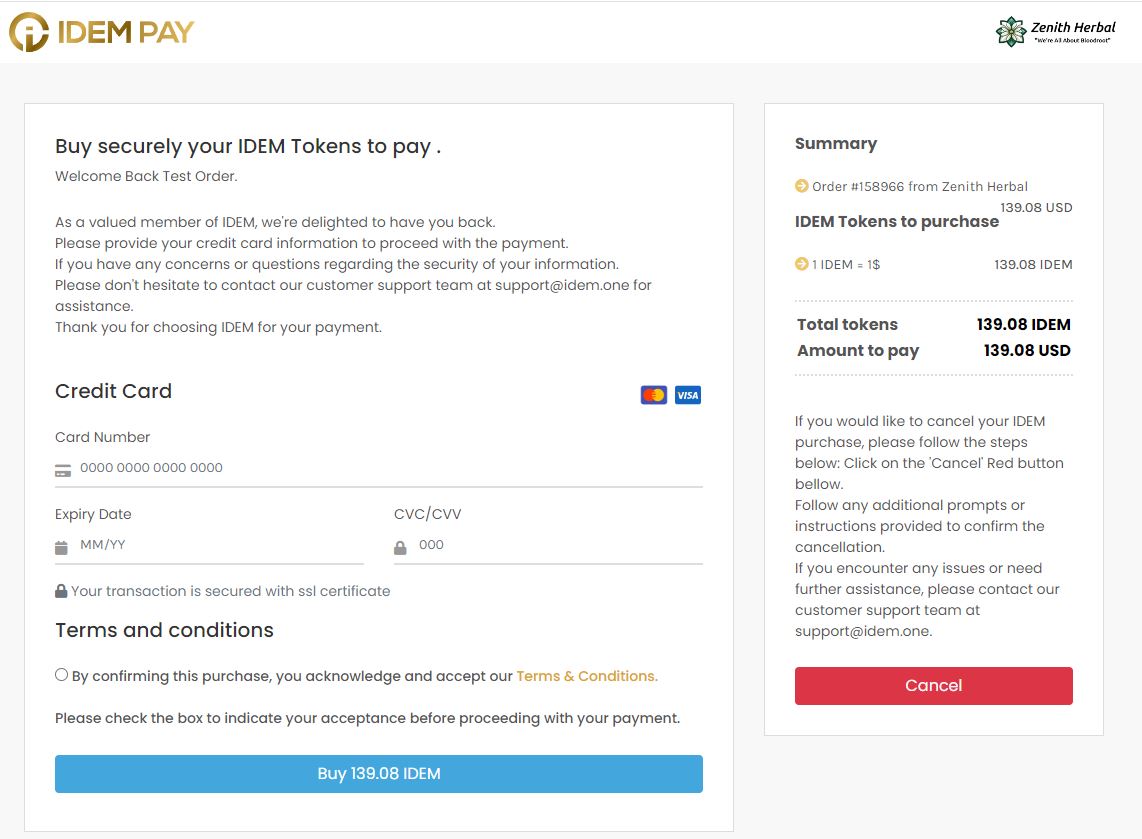This screenshot has width=1142, height=839.
Task: Select the accept Terms & Conditions radio button
Action: tap(62, 675)
